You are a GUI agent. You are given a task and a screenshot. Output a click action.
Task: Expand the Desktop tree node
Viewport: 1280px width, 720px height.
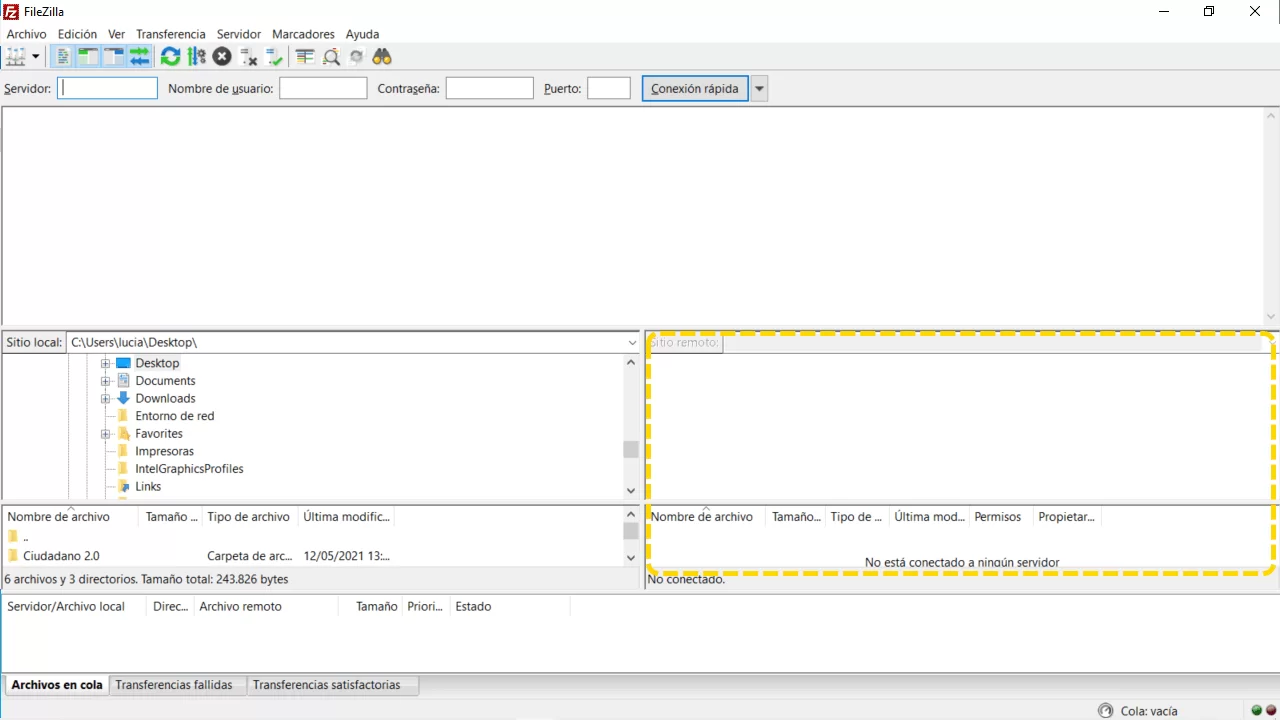point(105,363)
